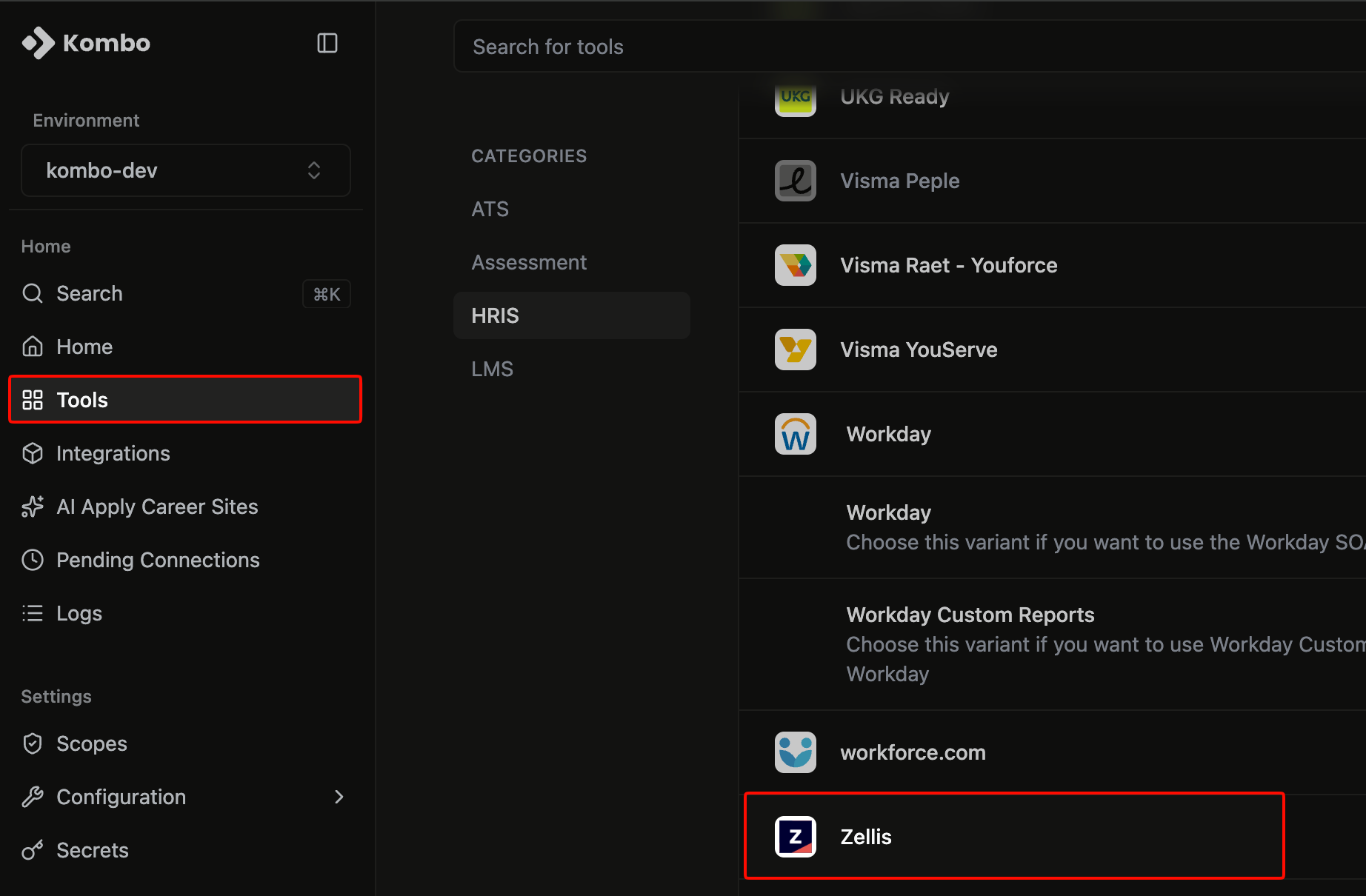Collapse the sidebar with the panel icon
The height and width of the screenshot is (896, 1366).
(x=327, y=43)
